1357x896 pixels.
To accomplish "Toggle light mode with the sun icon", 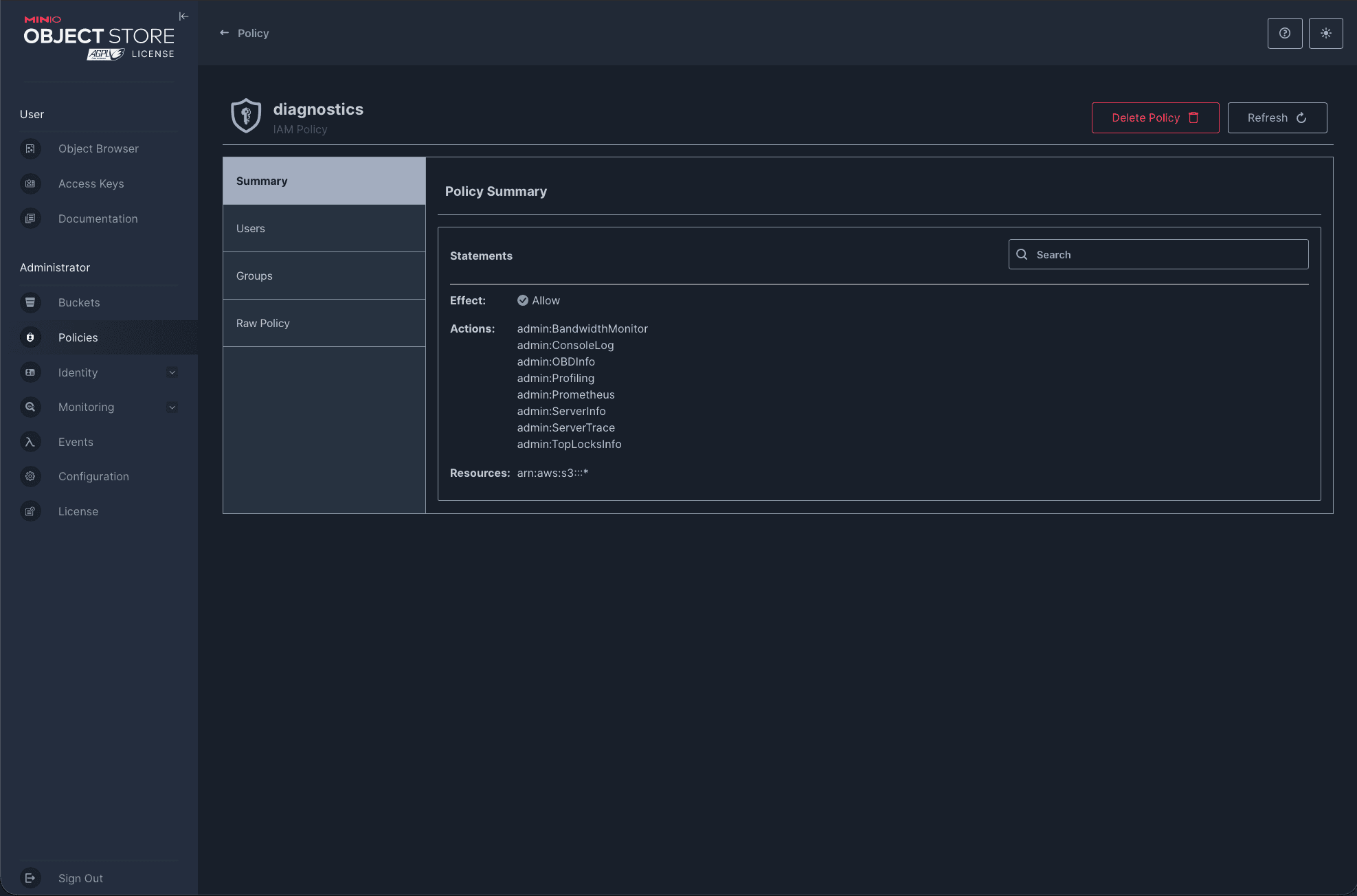I will click(x=1325, y=33).
